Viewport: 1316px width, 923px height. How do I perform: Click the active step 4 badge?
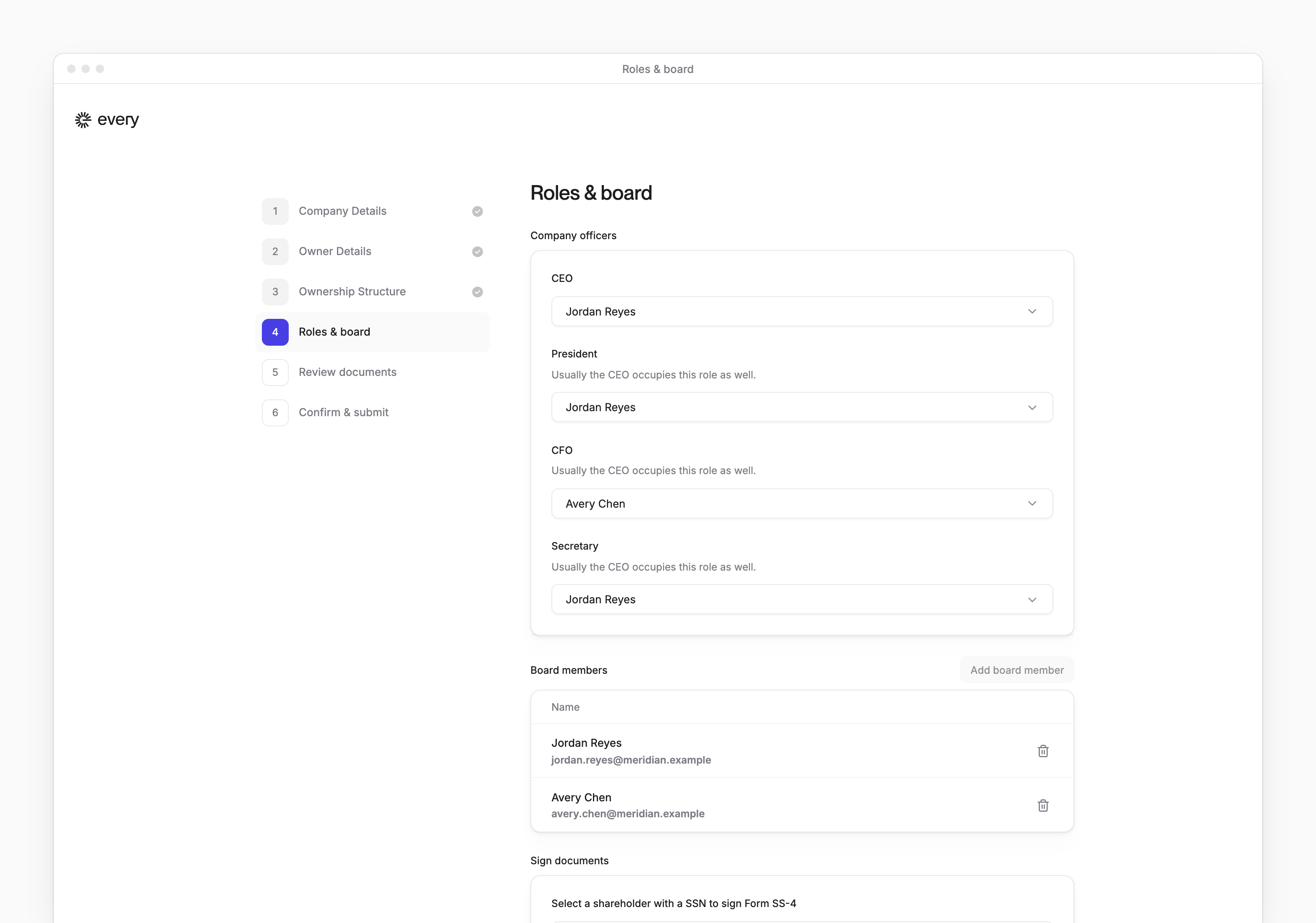275,332
